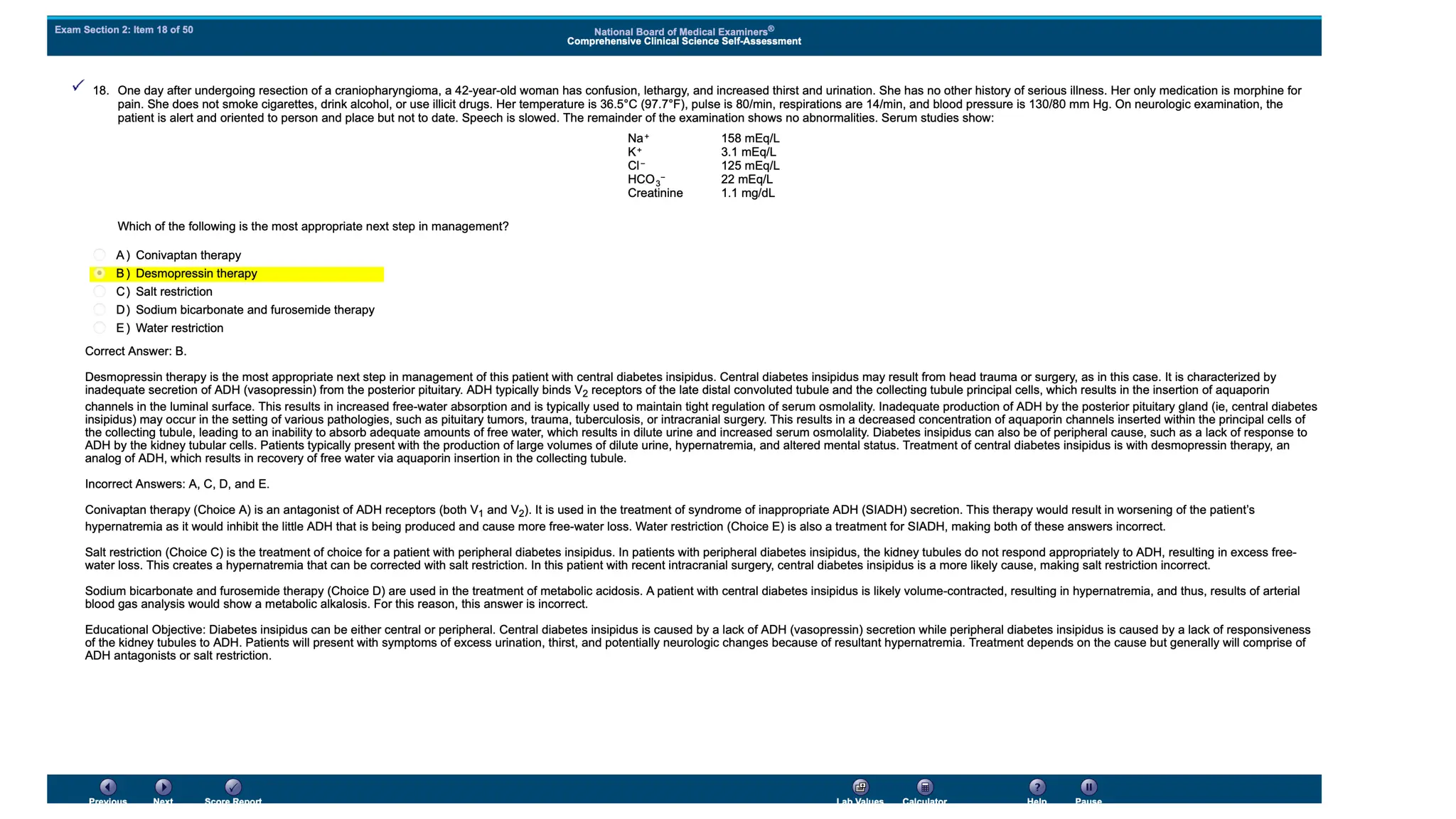This screenshot has height=819, width=1456.
Task: Click the Previous arrow icon
Action: pyautogui.click(x=108, y=787)
